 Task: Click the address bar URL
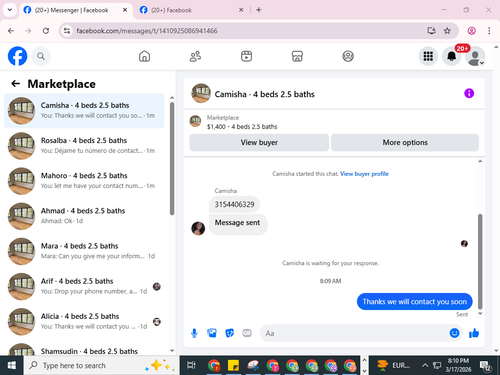[147, 31]
